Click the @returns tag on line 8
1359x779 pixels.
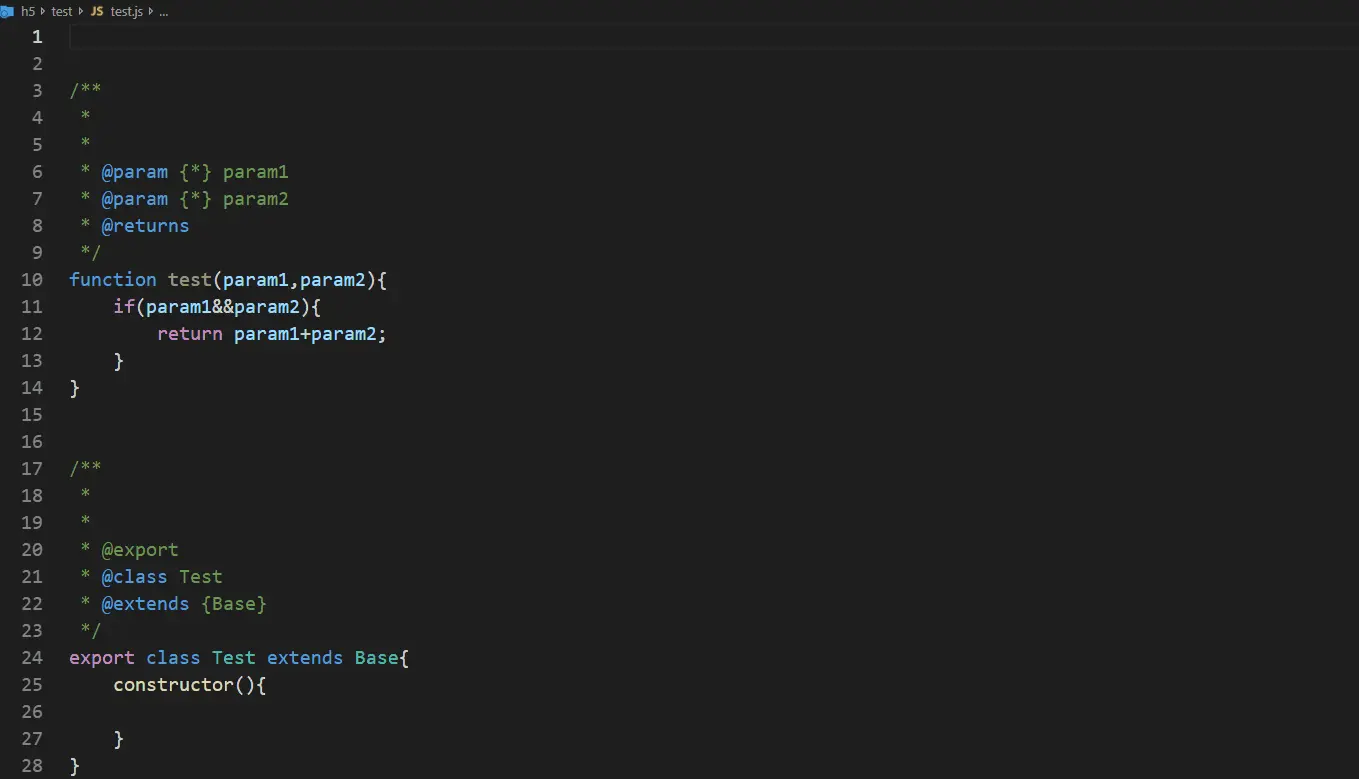click(x=146, y=226)
